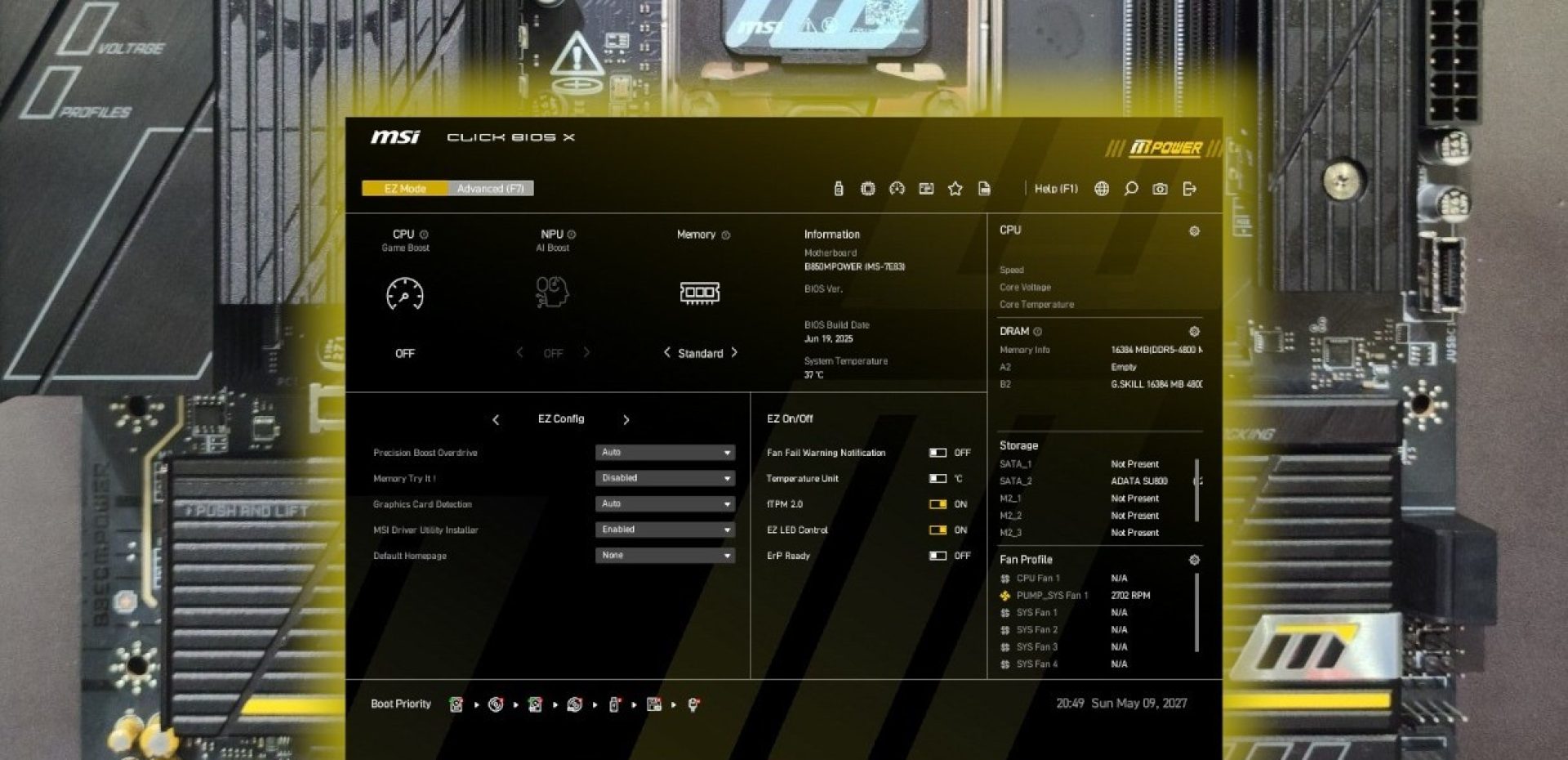Screen dimensions: 1568x760
Task: Click the date Sun May 09, 2027
Action: coord(1139,704)
